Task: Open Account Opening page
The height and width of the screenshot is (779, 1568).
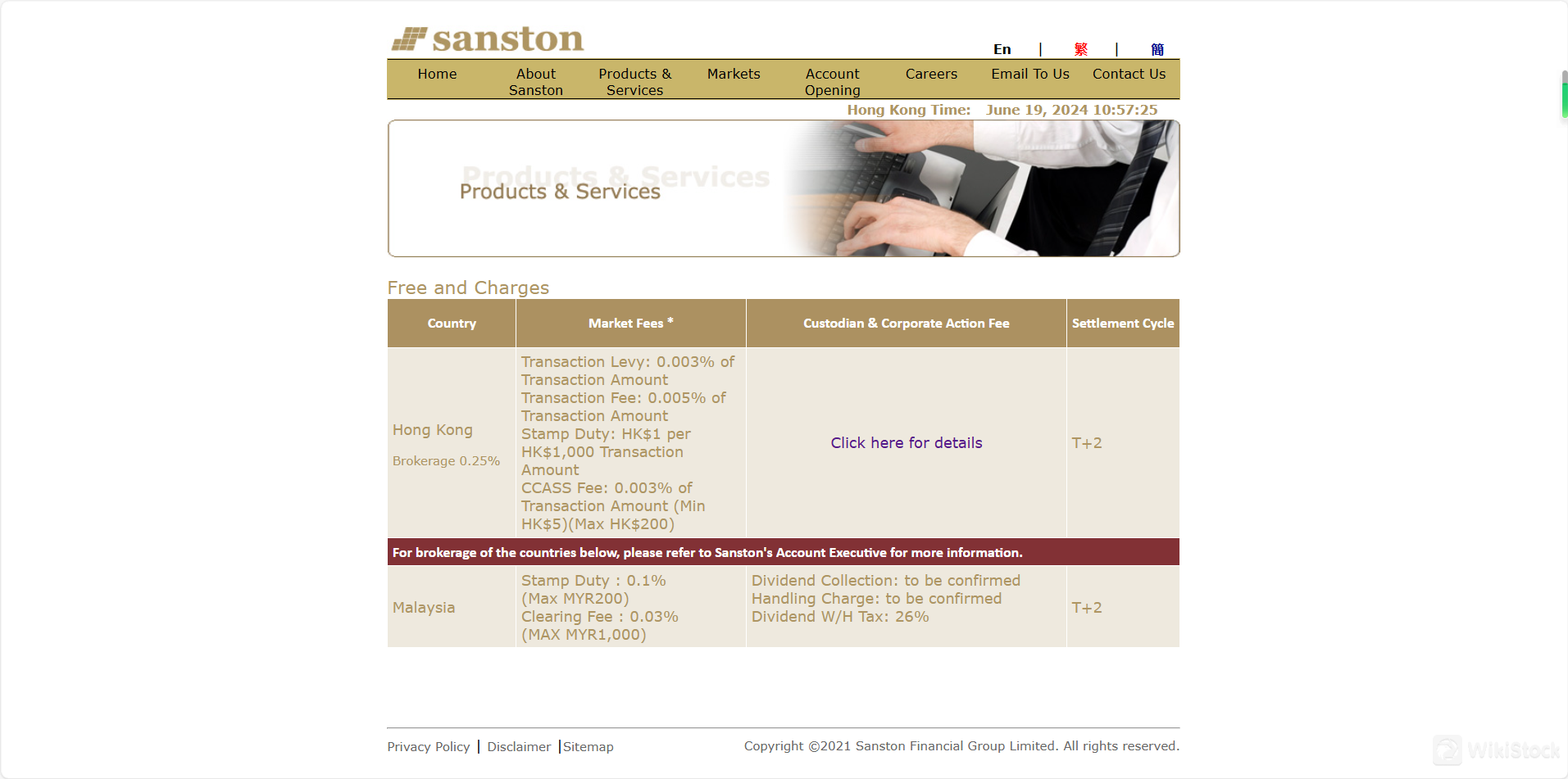Action: pyautogui.click(x=832, y=82)
